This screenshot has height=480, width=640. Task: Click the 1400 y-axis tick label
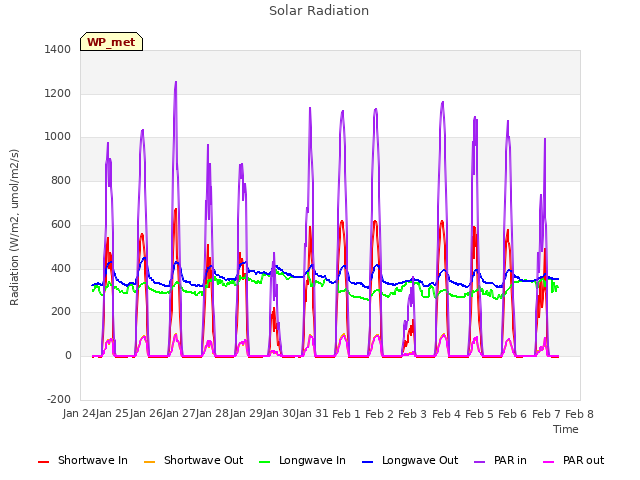(x=58, y=49)
